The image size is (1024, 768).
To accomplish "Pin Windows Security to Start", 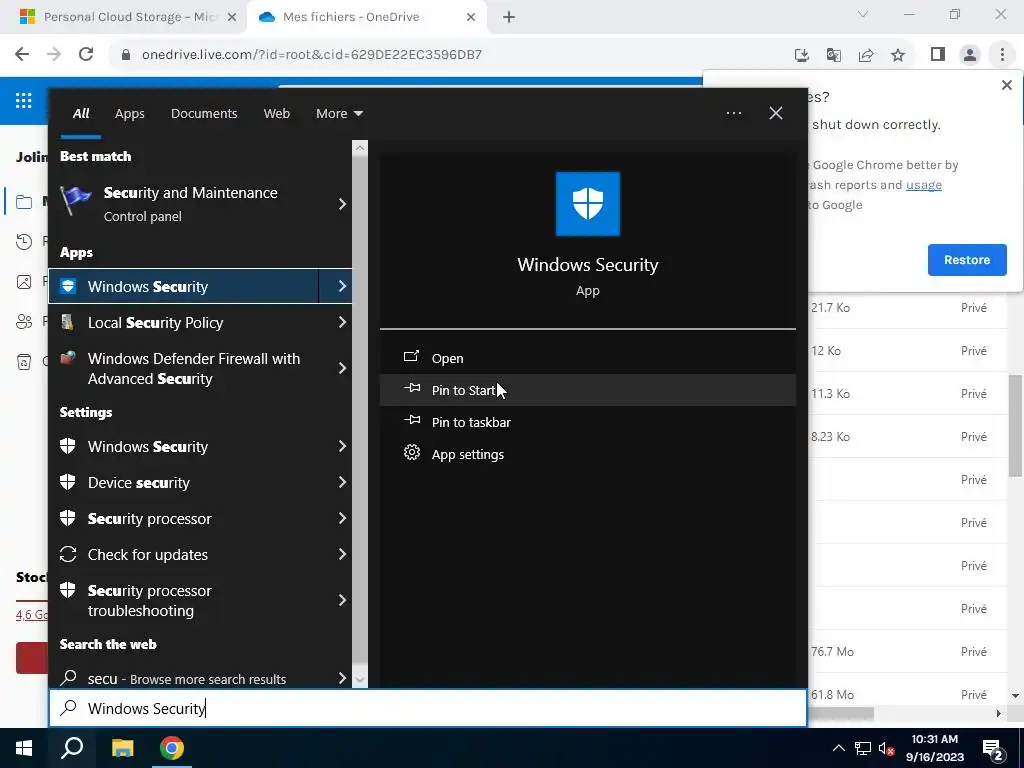I will (x=588, y=390).
